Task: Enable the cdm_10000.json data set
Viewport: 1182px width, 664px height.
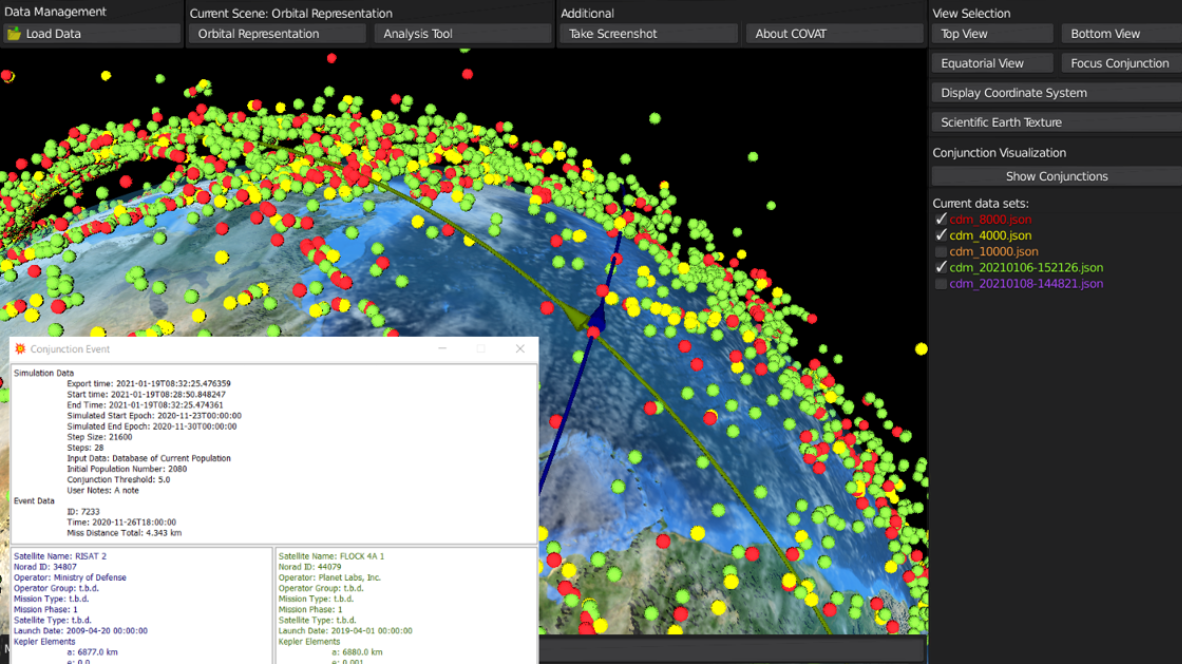Action: click(940, 251)
